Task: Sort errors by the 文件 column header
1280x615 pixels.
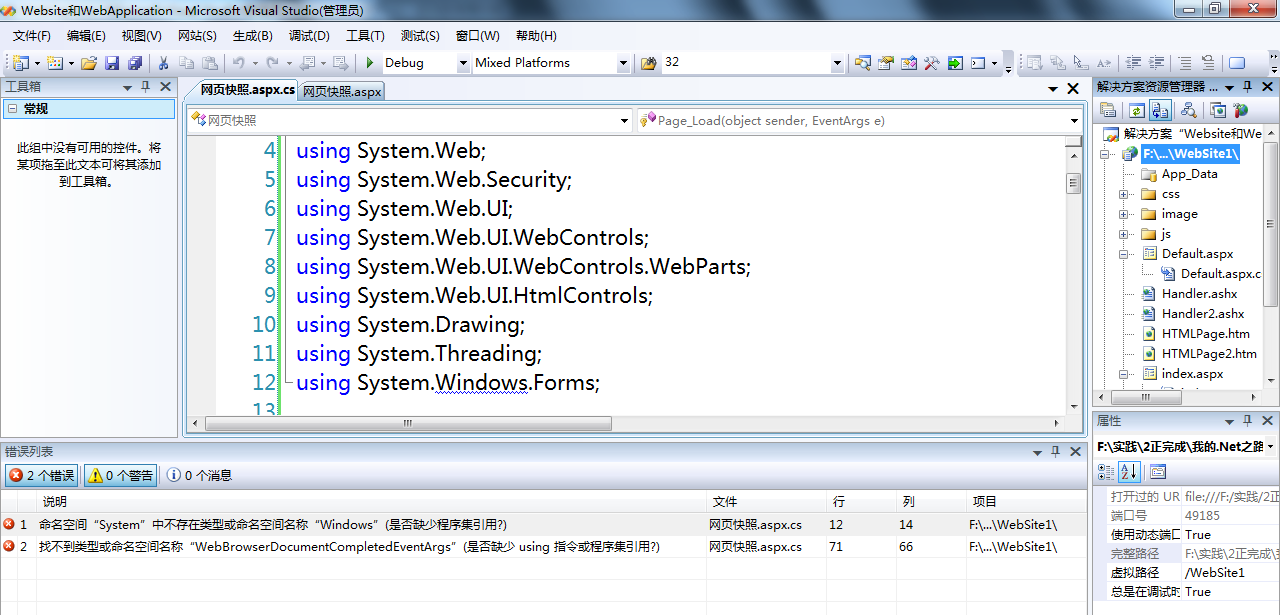Action: [767, 502]
